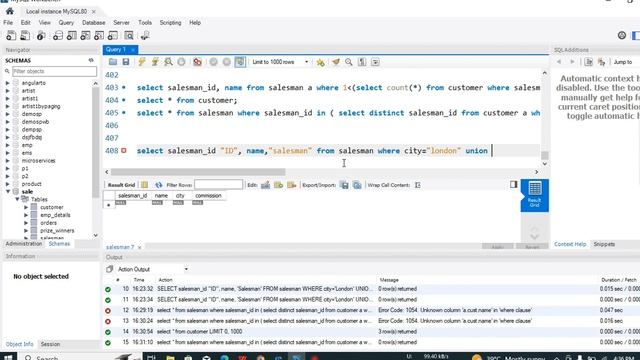Open the Edit menu
Screen dimensions: 640x360
(25, 23)
